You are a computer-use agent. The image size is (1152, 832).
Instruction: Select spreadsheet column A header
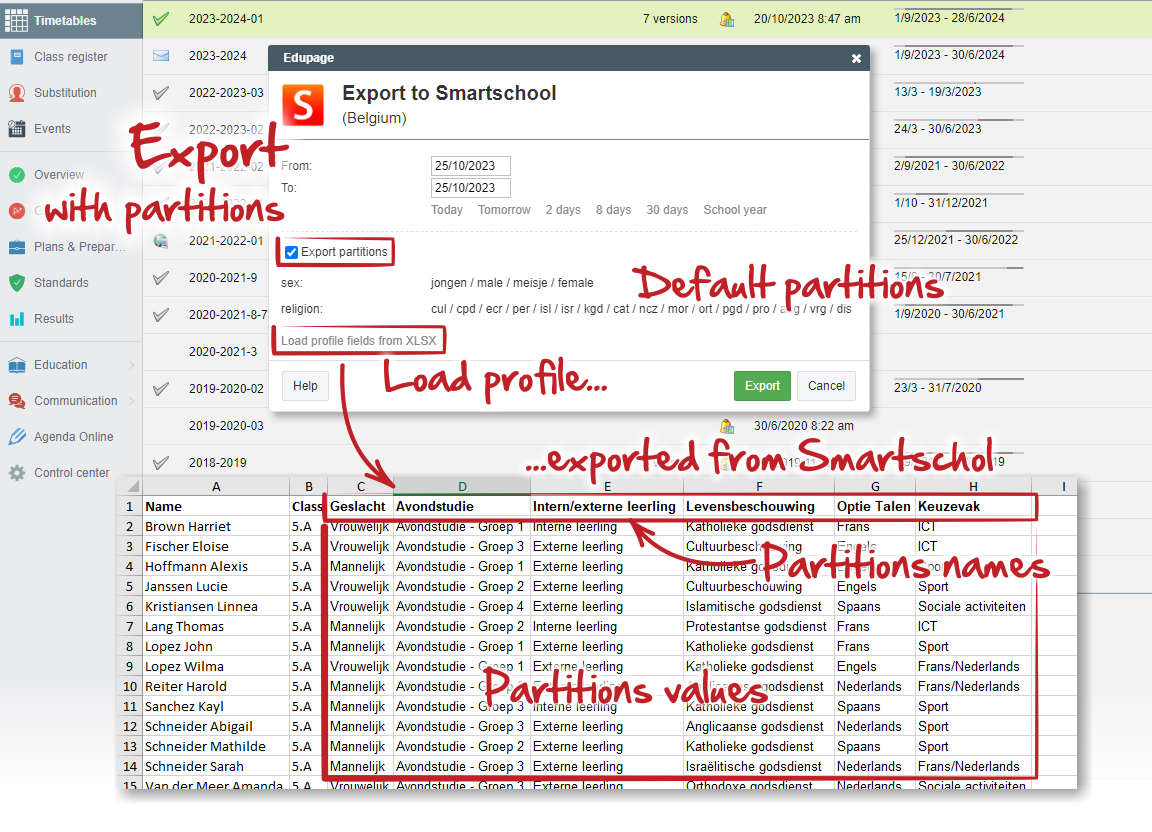[x=216, y=487]
